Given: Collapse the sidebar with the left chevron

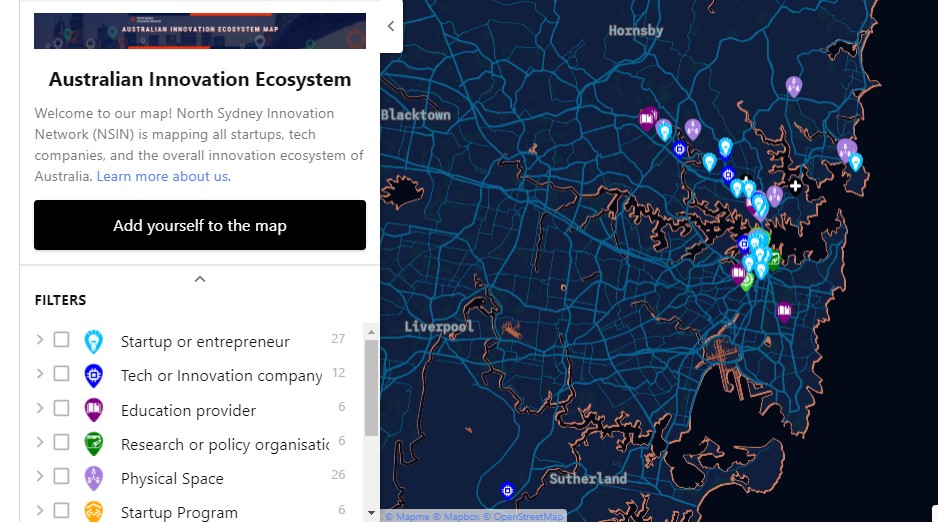Looking at the screenshot, I should click(x=391, y=26).
